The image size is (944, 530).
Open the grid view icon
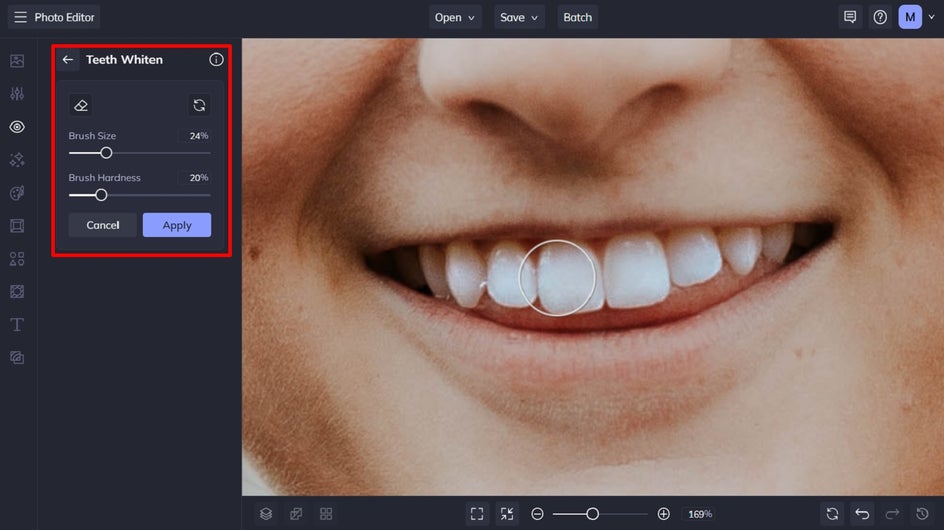[x=326, y=514]
